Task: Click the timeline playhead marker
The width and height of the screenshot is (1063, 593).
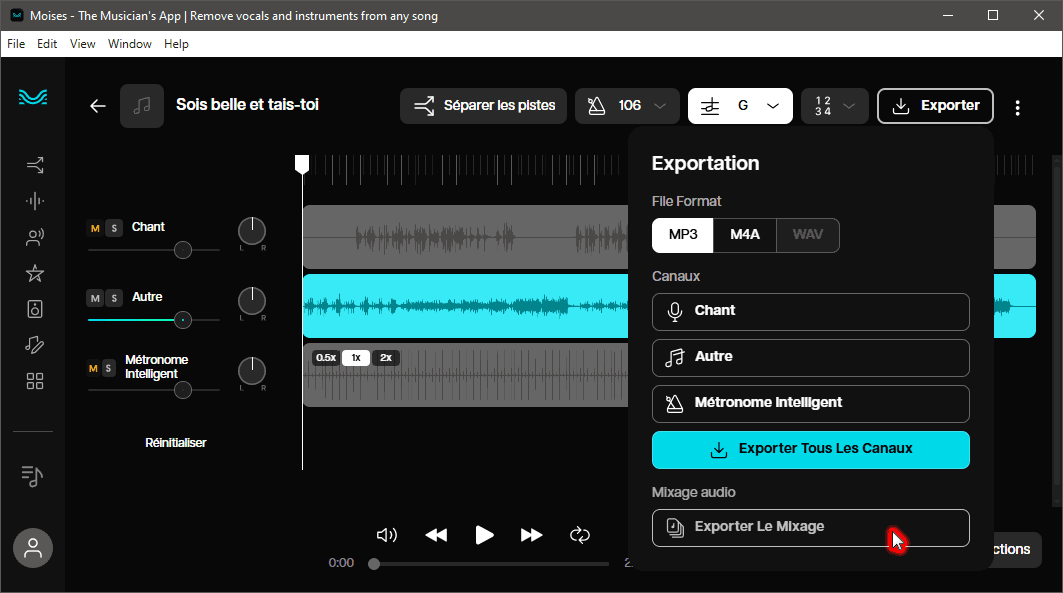Action: (x=302, y=163)
